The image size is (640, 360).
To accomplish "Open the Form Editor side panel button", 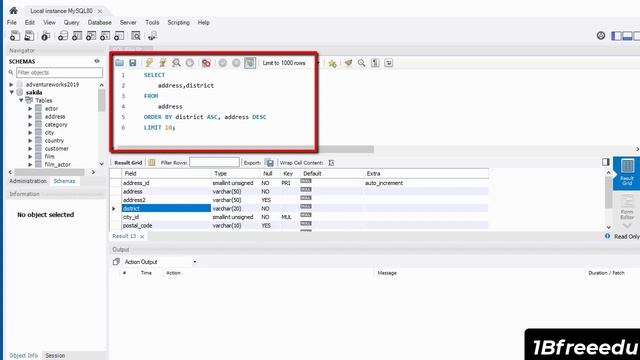I will tap(627, 207).
